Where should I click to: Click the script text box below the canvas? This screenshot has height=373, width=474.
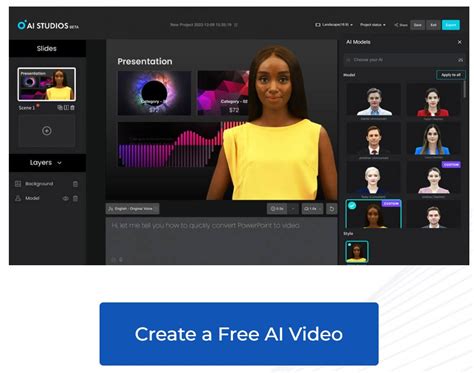coord(221,241)
